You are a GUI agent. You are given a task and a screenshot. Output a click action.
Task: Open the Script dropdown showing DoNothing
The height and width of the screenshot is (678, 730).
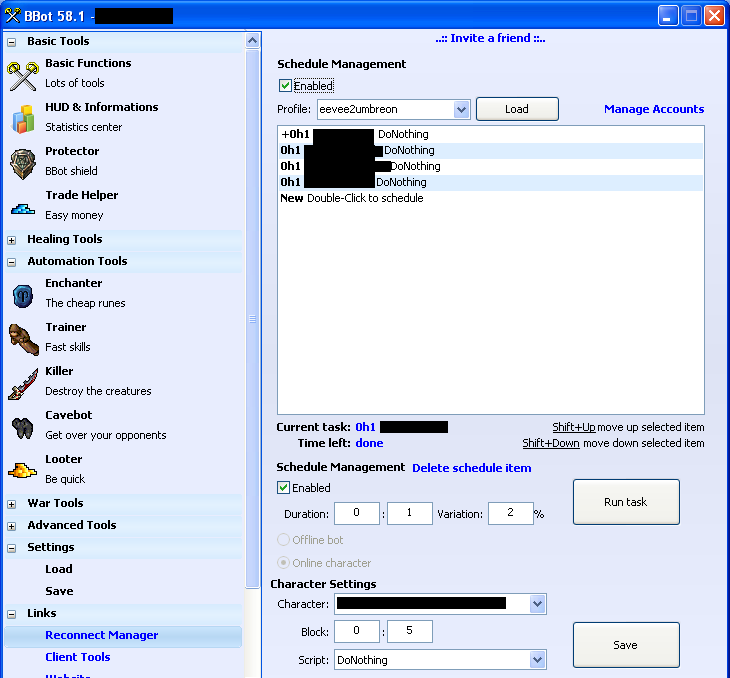click(x=537, y=660)
